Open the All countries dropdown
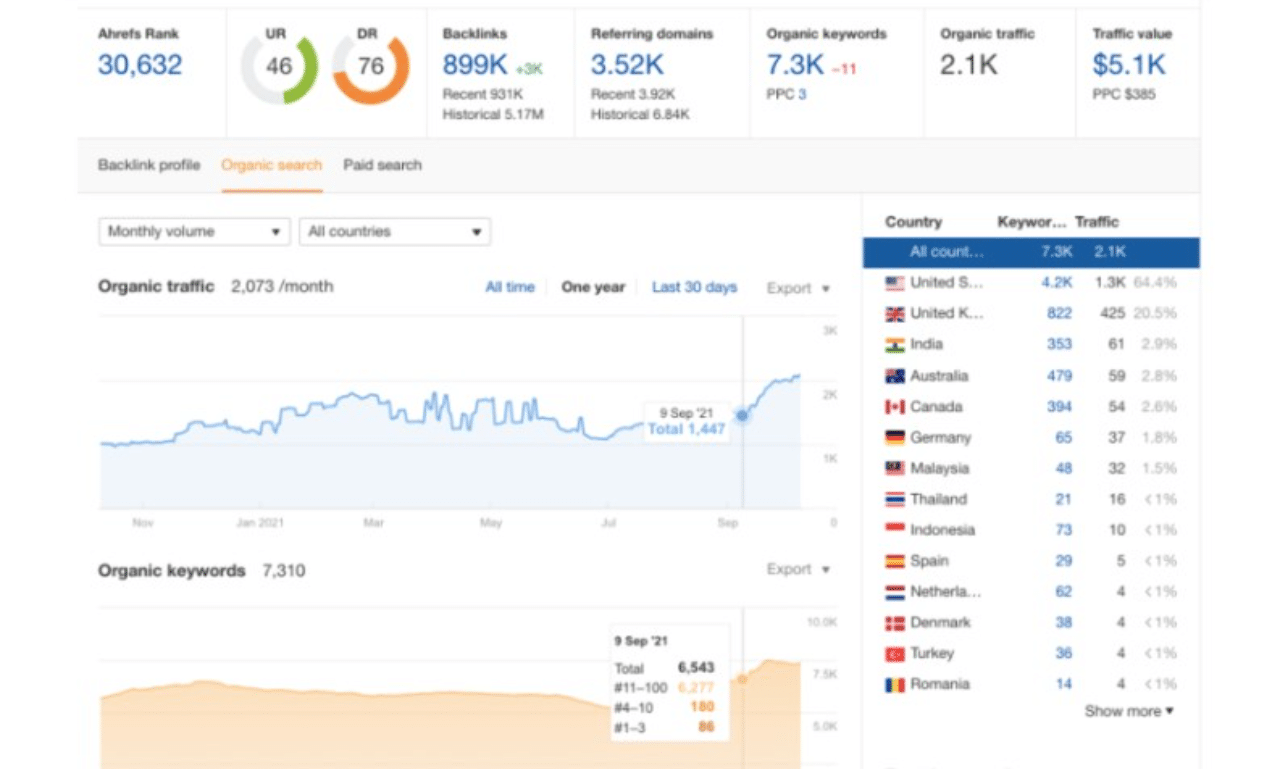Viewport: 1280px width, 769px height. tap(394, 232)
